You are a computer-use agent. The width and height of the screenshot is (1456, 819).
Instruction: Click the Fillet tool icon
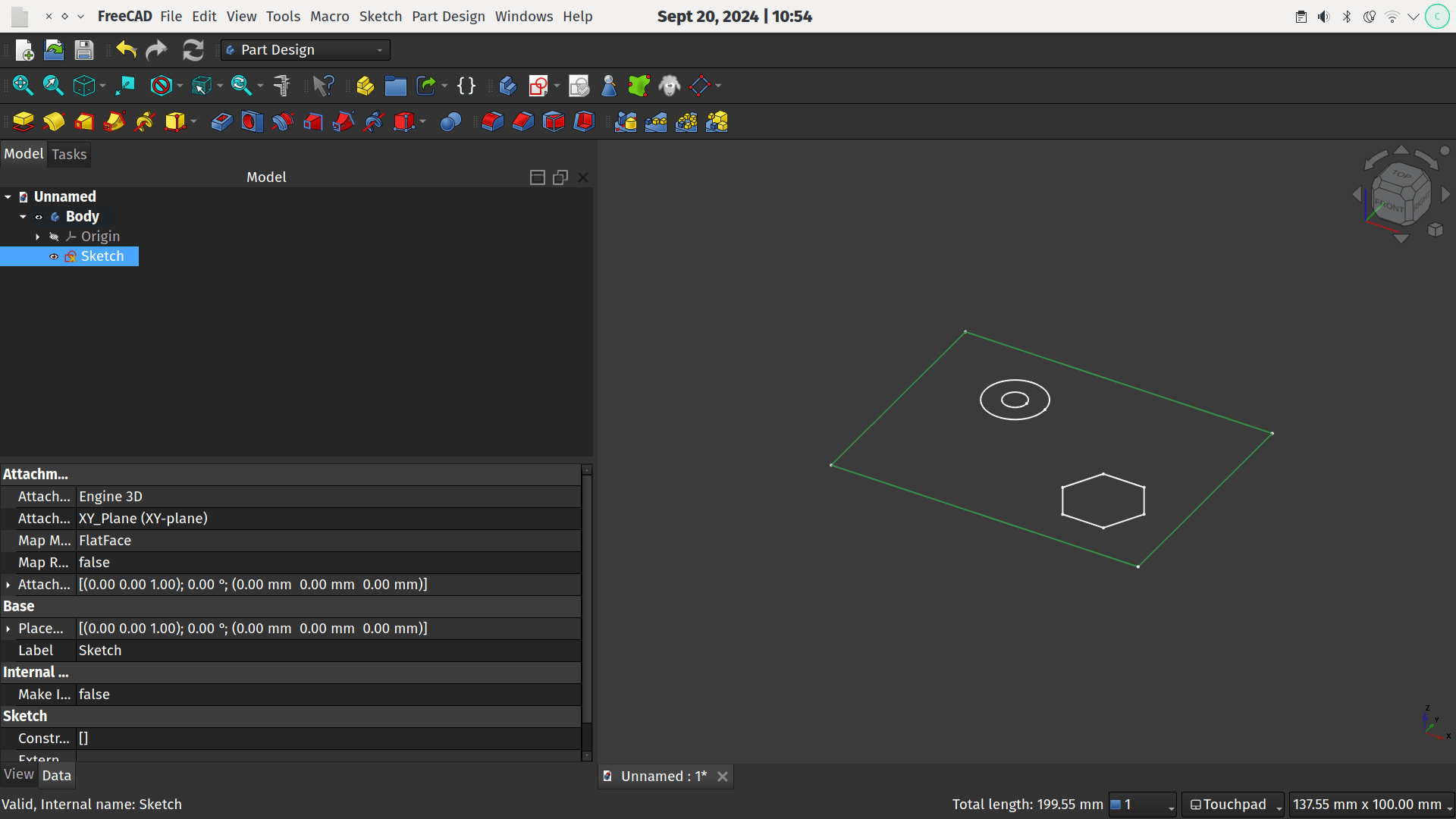click(492, 122)
